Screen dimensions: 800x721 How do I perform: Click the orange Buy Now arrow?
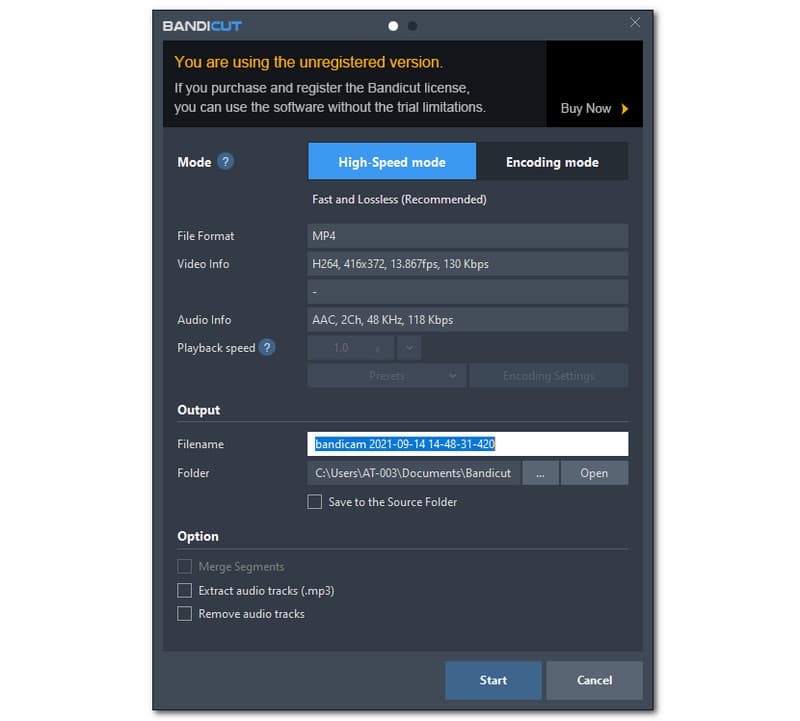pos(625,109)
